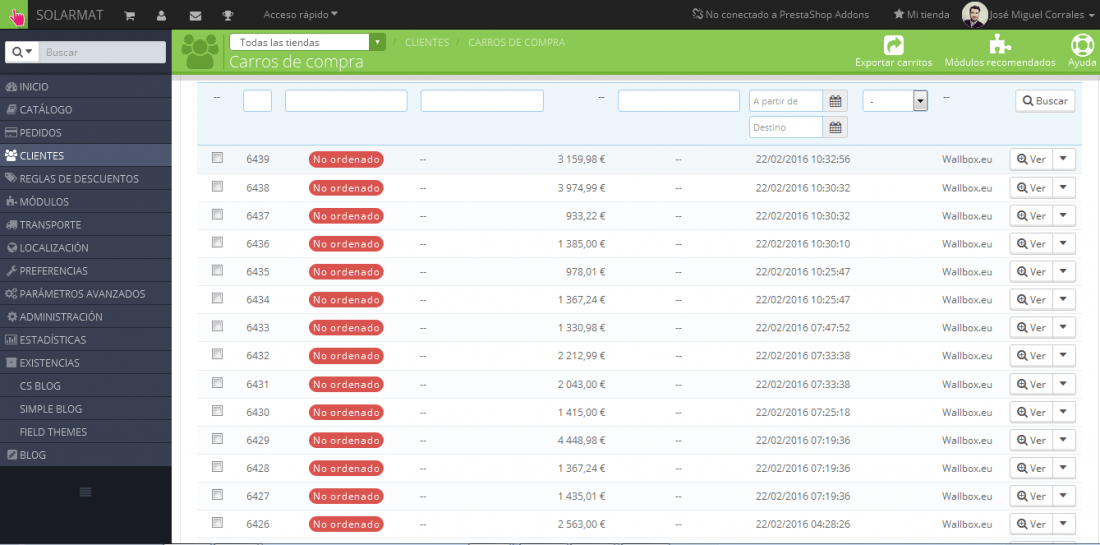Image resolution: width=1100 pixels, height=545 pixels.
Task: Open the envelope messages icon in top bar
Action: pos(196,15)
